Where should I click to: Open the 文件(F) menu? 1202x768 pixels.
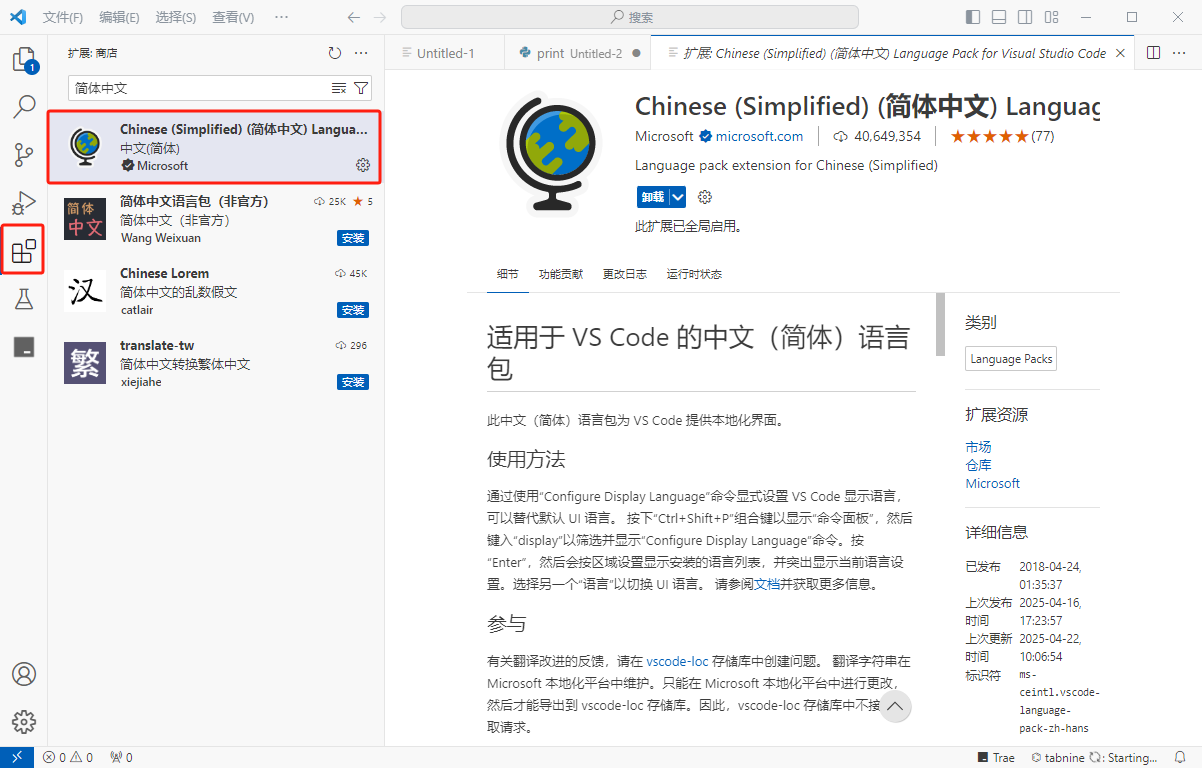(63, 17)
